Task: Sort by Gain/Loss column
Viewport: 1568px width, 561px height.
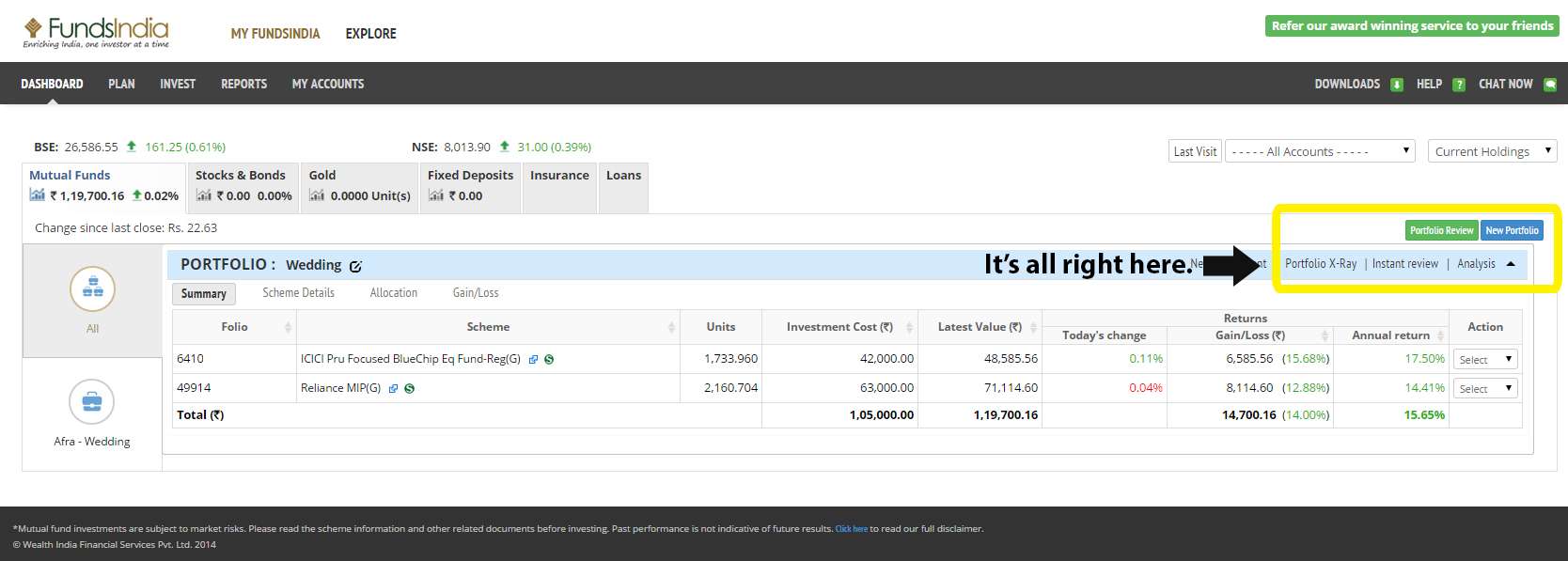Action: point(1325,335)
